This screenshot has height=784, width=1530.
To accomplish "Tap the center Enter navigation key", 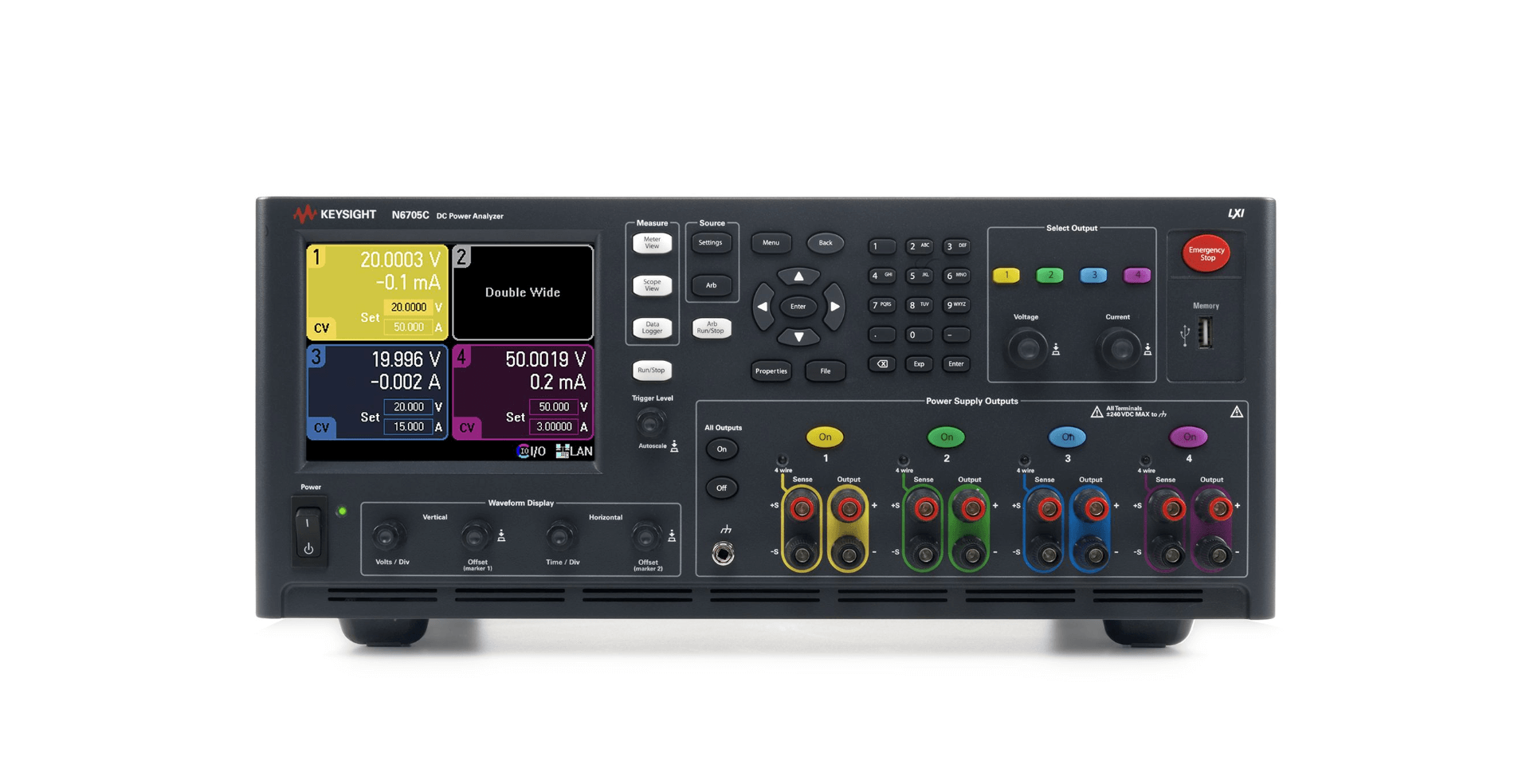I will [798, 307].
